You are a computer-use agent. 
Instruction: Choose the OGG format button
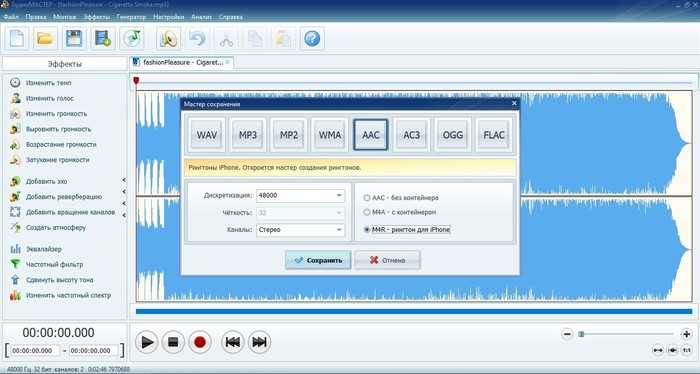pos(453,135)
